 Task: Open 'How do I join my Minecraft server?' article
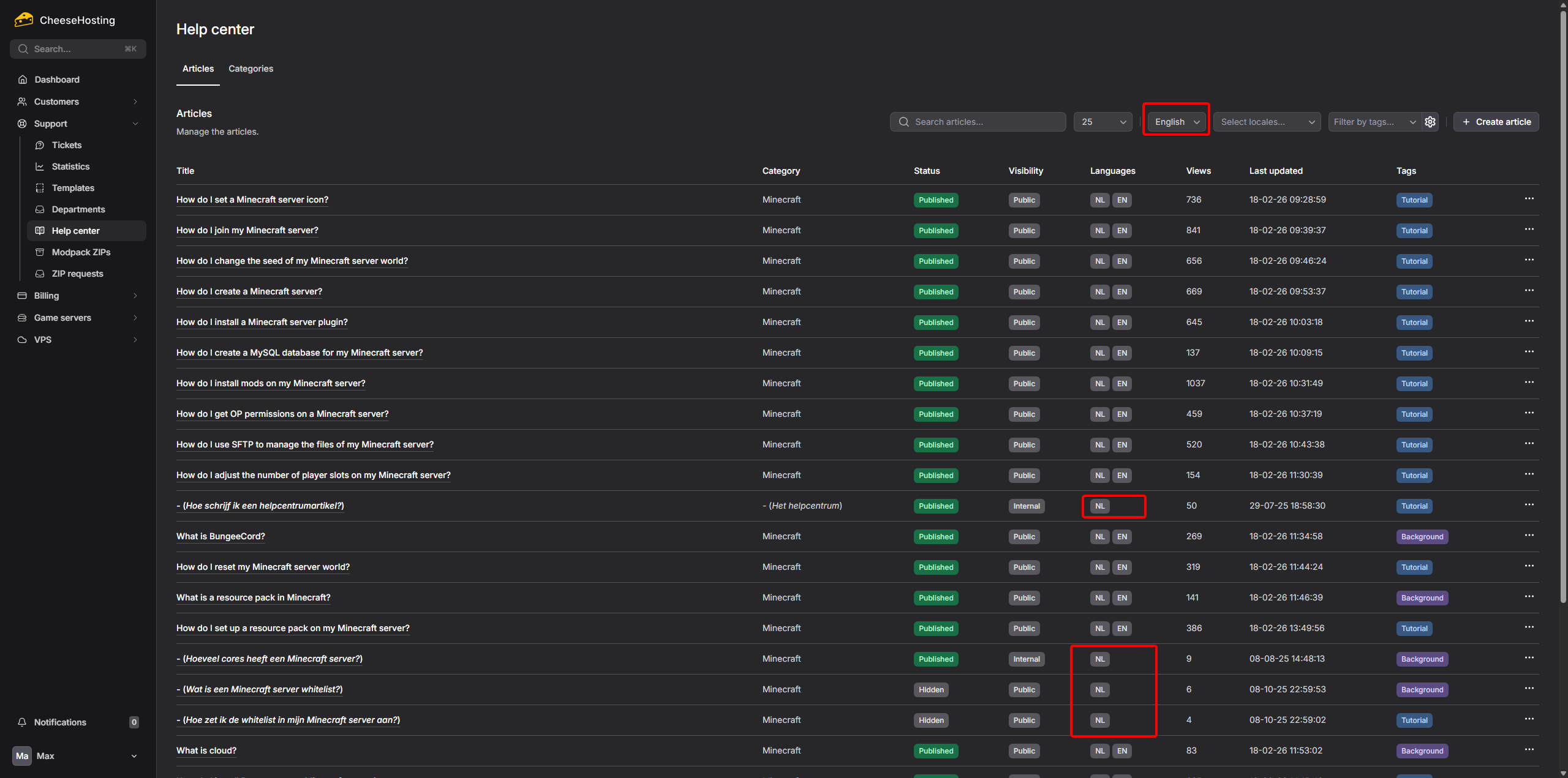click(x=247, y=230)
